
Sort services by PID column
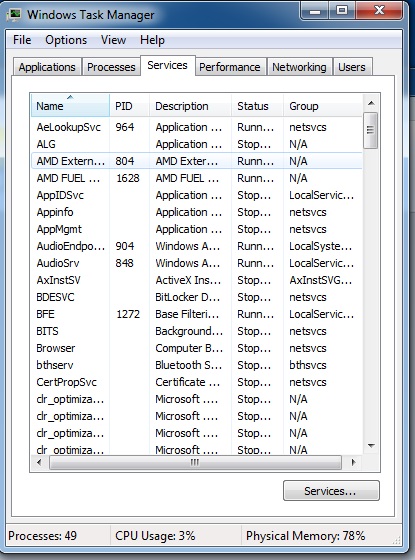tap(129, 106)
